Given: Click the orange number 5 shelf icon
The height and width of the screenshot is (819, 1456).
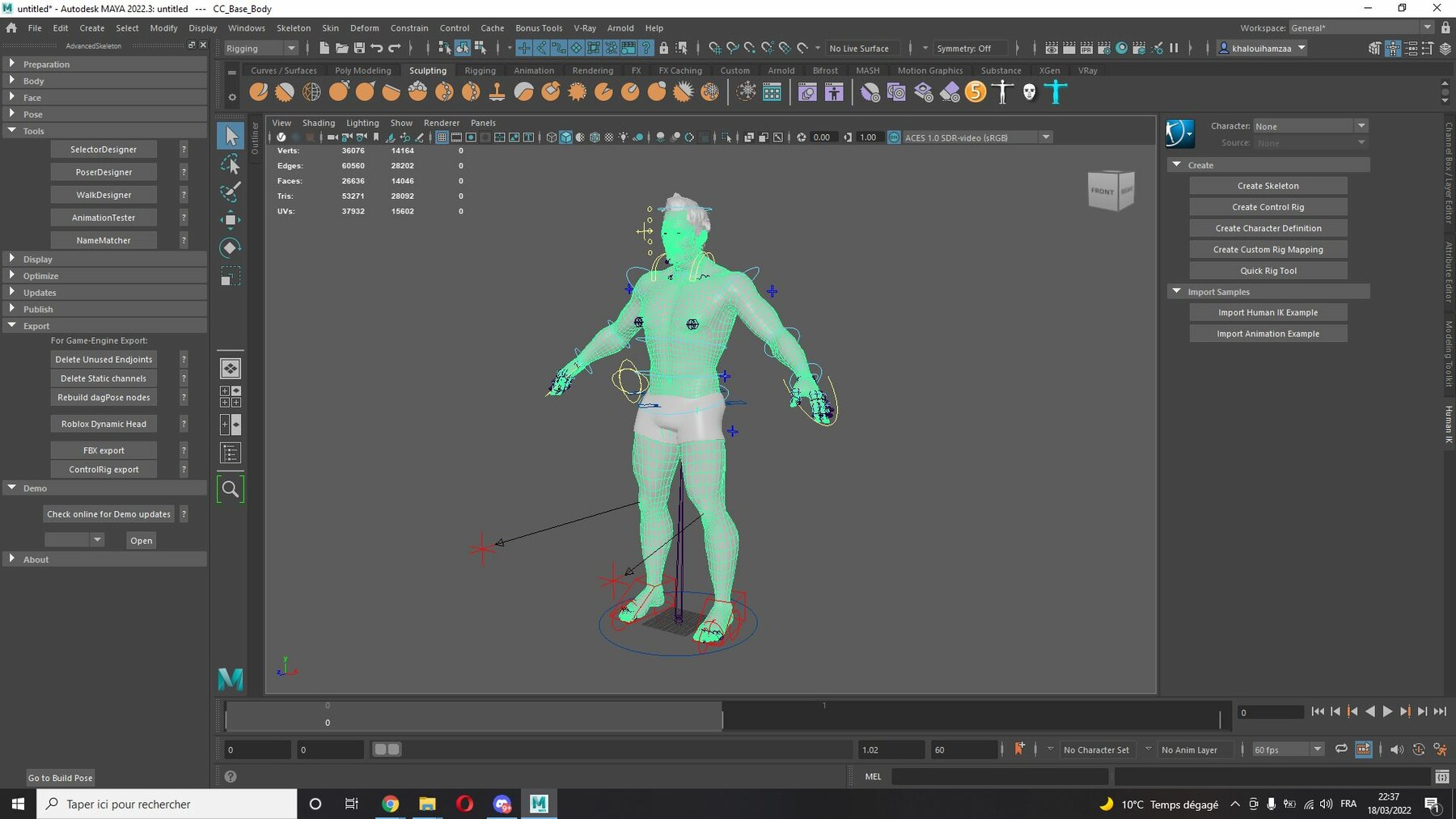Looking at the screenshot, I should point(976,92).
